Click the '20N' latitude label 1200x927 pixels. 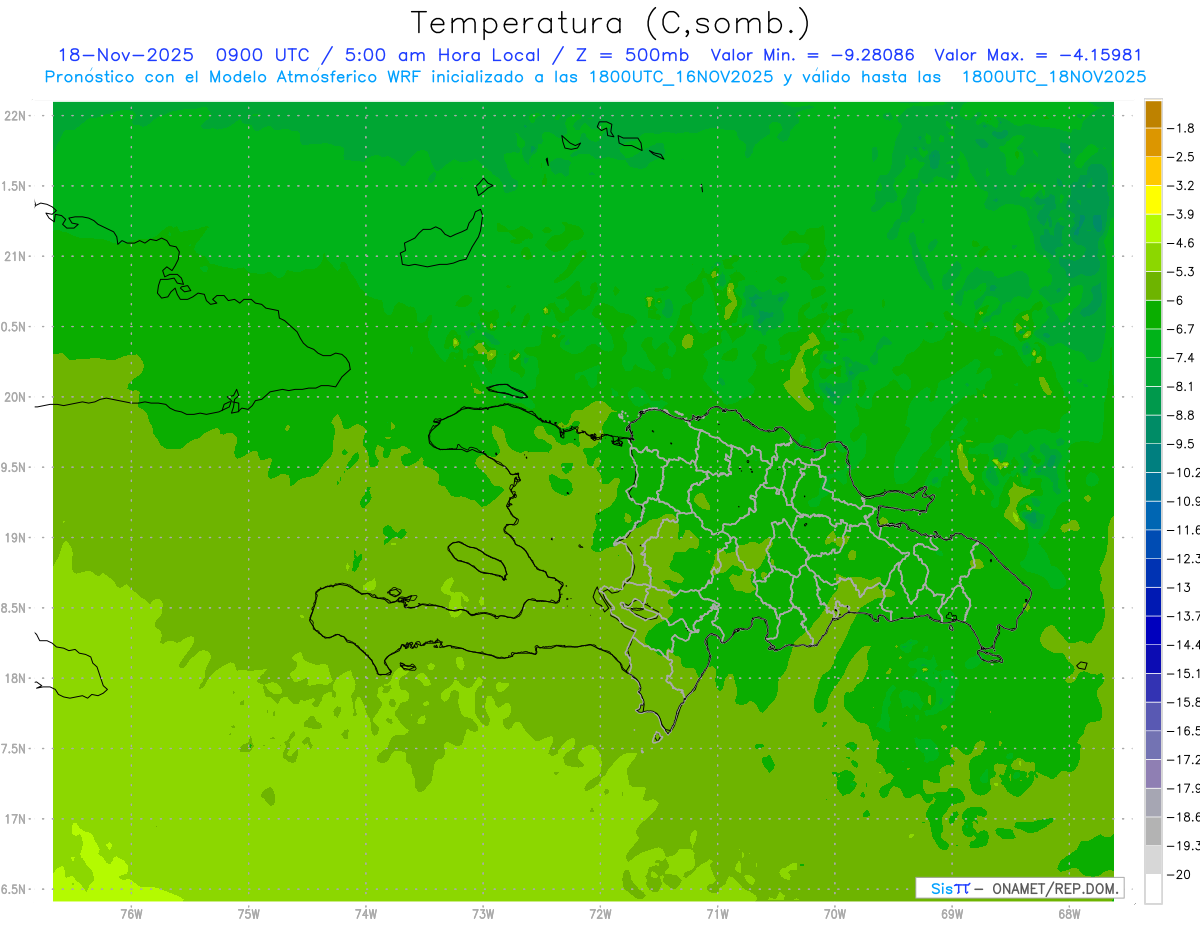[16, 397]
